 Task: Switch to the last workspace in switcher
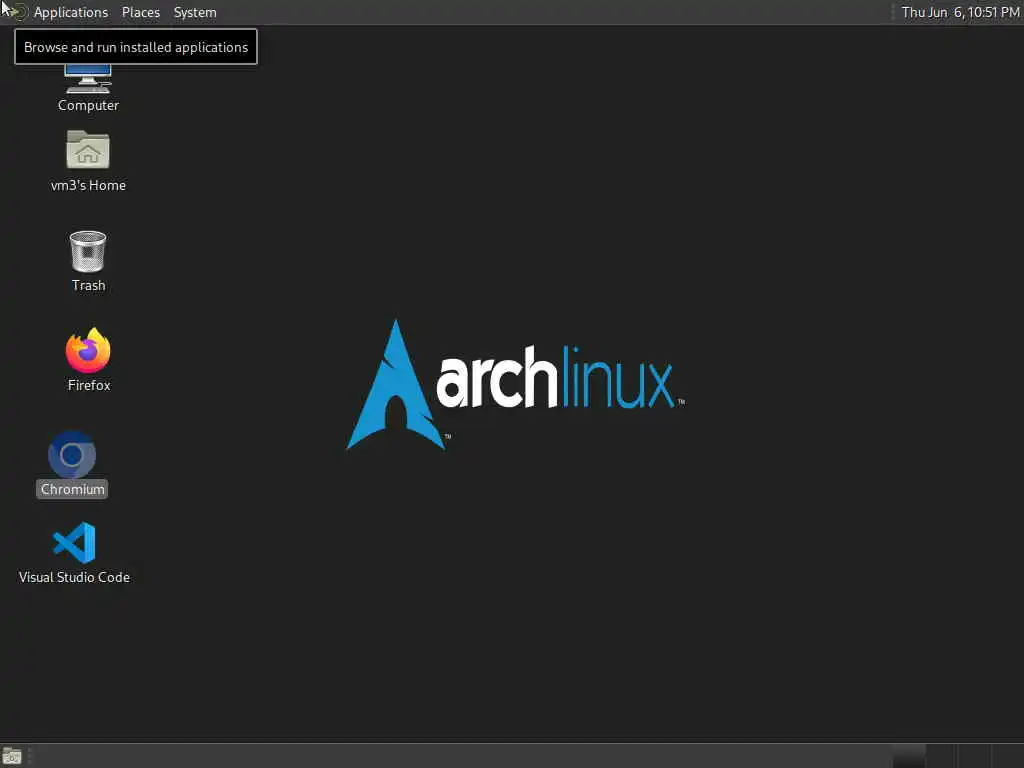tap(1007, 756)
